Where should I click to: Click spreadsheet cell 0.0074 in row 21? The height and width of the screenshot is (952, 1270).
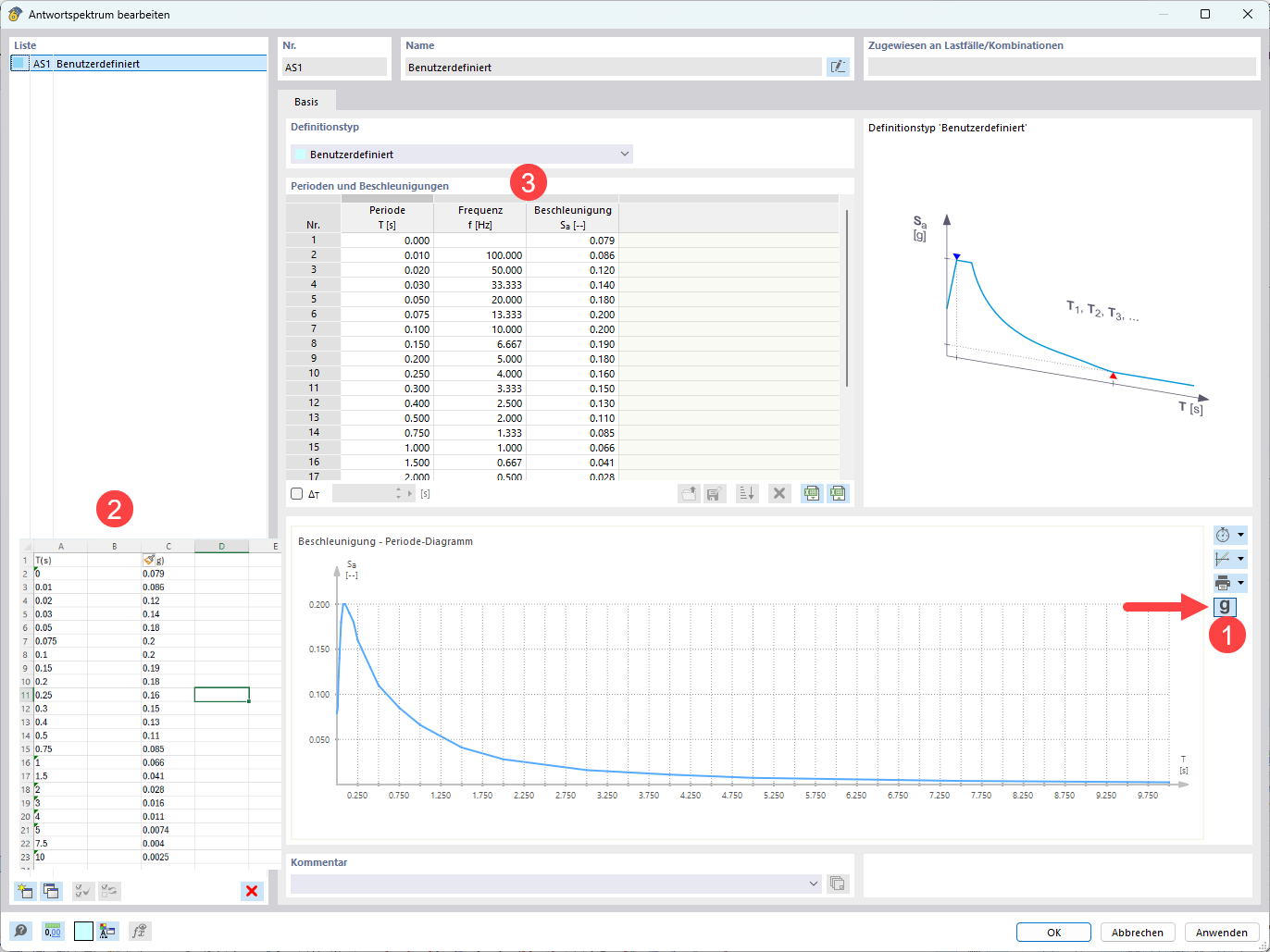[x=168, y=830]
